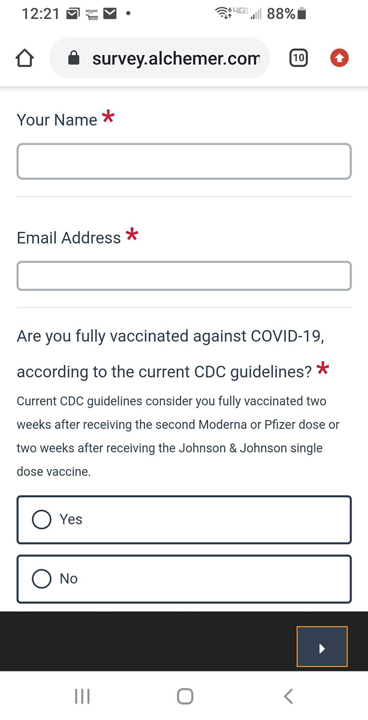Open the tab switcher showing 10 tabs
368x720 pixels.
click(298, 58)
